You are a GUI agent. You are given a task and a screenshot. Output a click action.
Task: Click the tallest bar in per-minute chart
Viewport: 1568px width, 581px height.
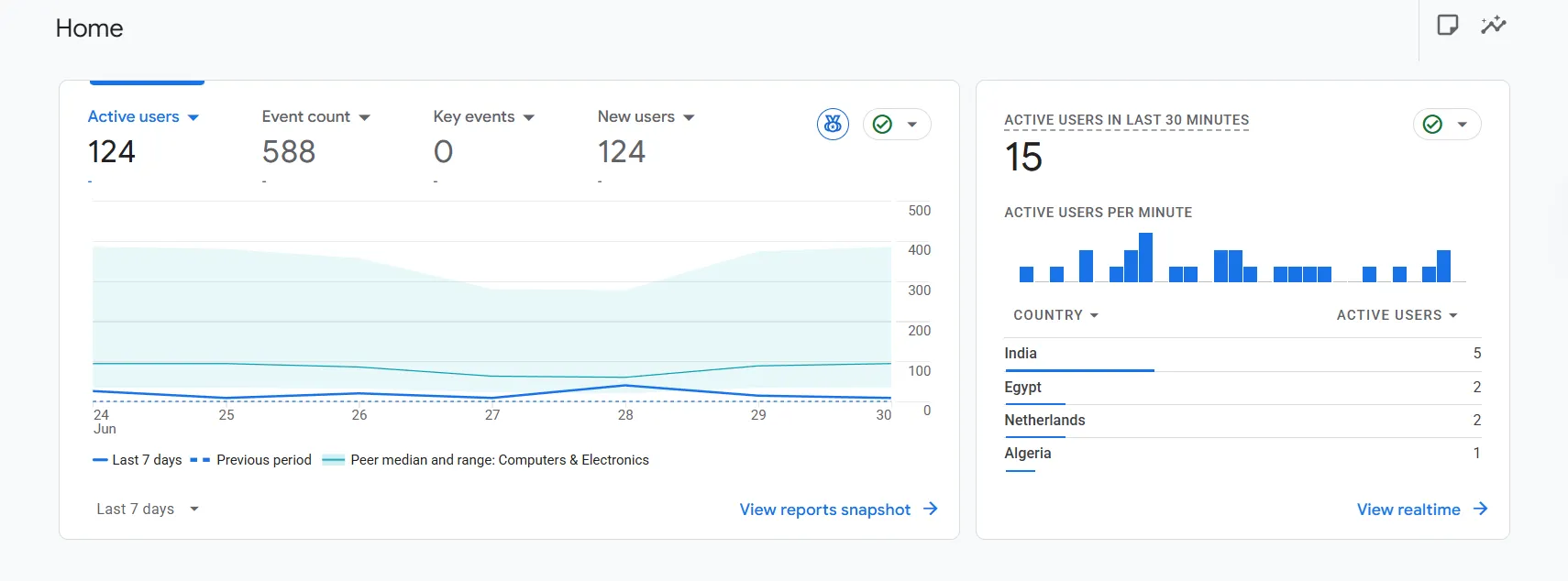point(1145,258)
